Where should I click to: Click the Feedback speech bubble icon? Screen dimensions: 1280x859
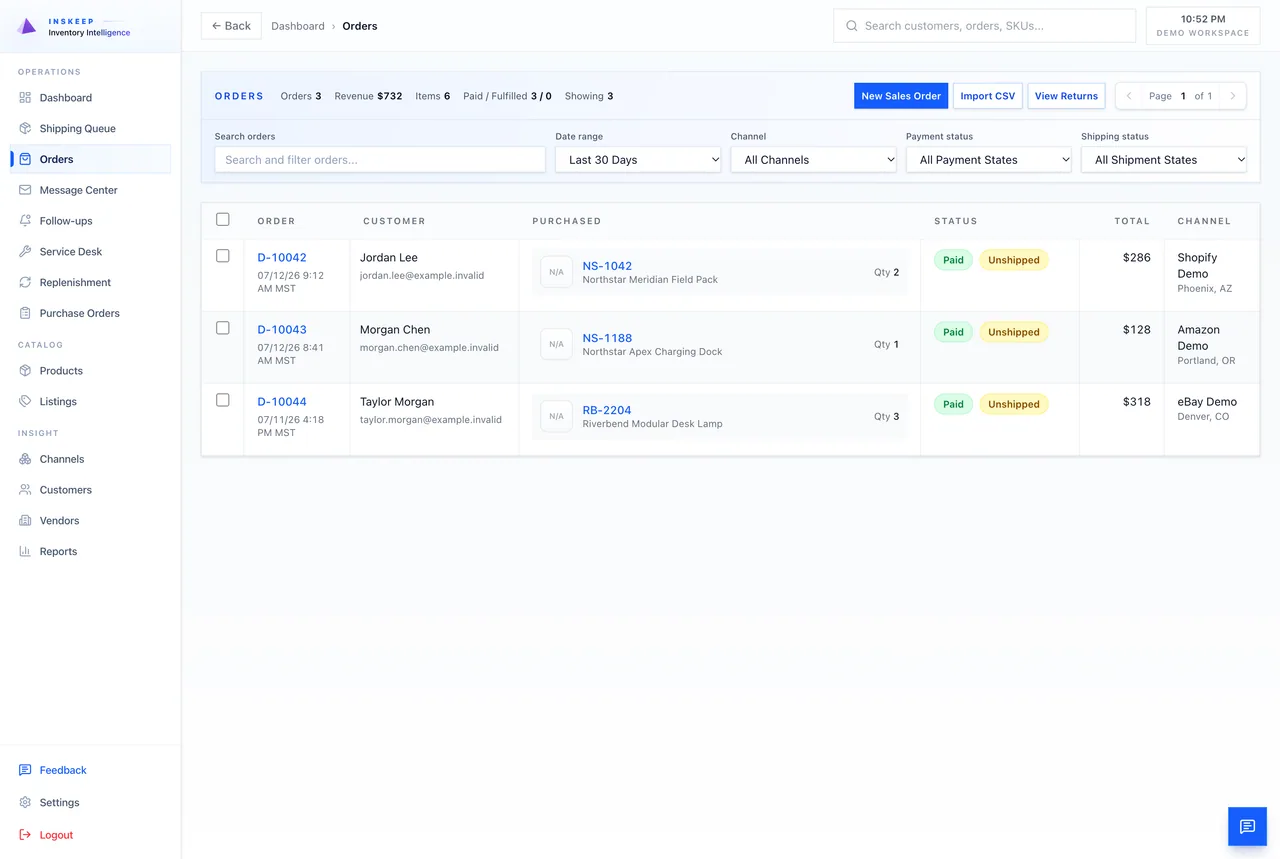click(x=25, y=770)
